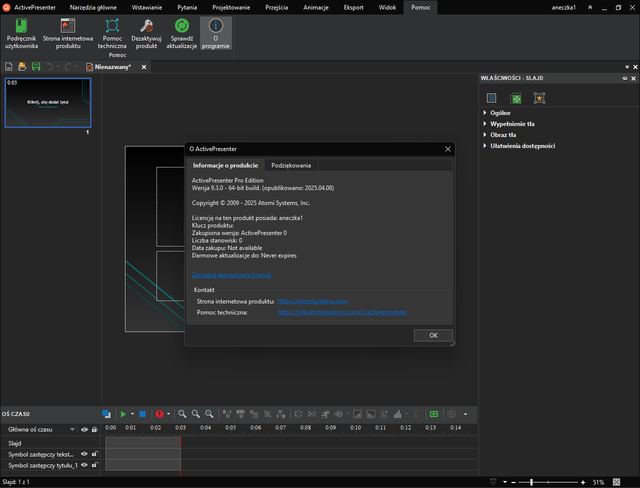Click the red record button in timeline
This screenshot has width=640, height=488.
click(x=159, y=414)
